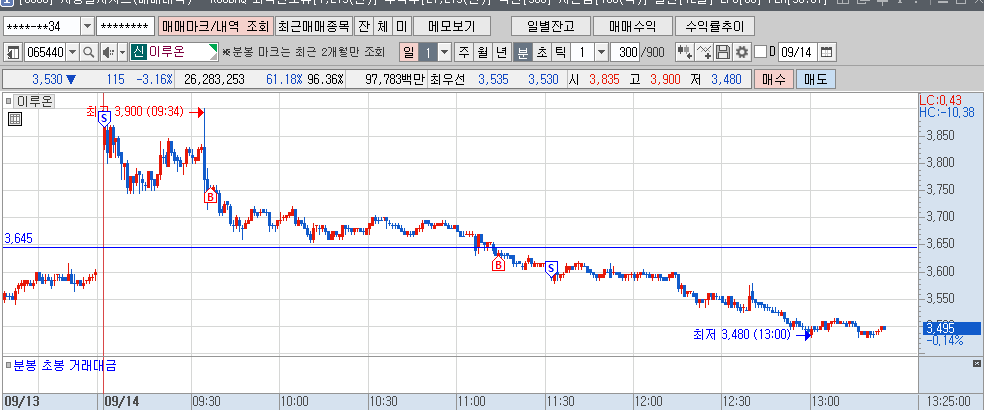Viewport: 984px width, 410px height.
Task: Select the 초 second period button
Action: pyautogui.click(x=540, y=52)
